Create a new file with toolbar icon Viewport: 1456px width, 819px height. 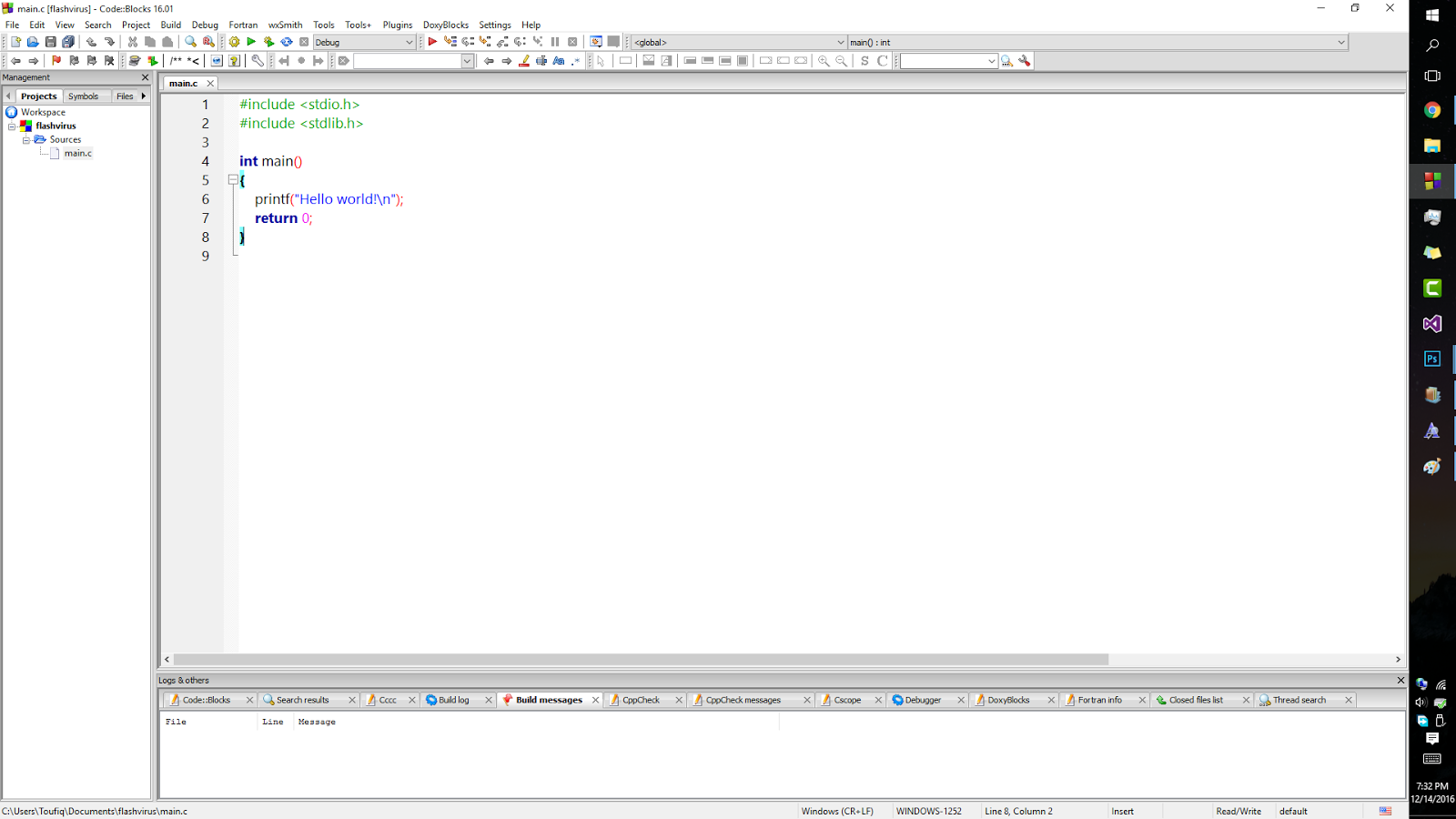point(15,42)
